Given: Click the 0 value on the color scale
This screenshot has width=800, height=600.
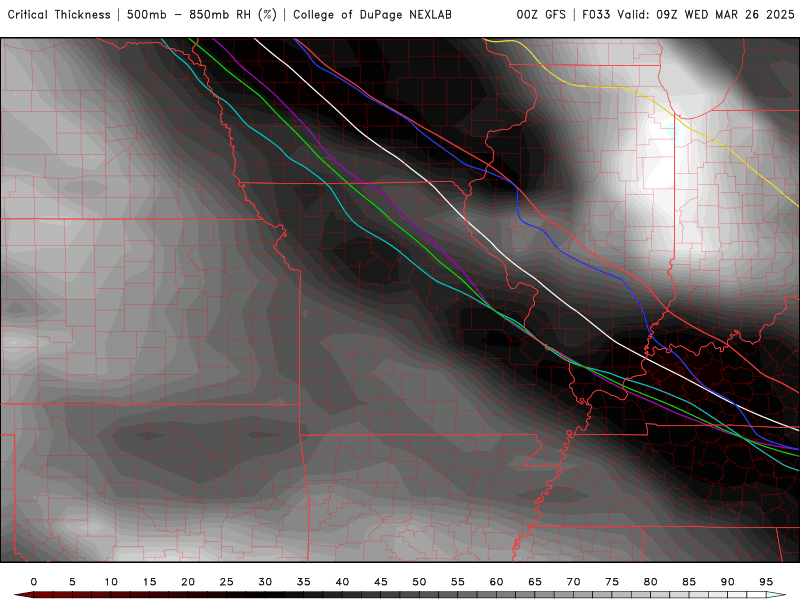Looking at the screenshot, I should tap(34, 582).
